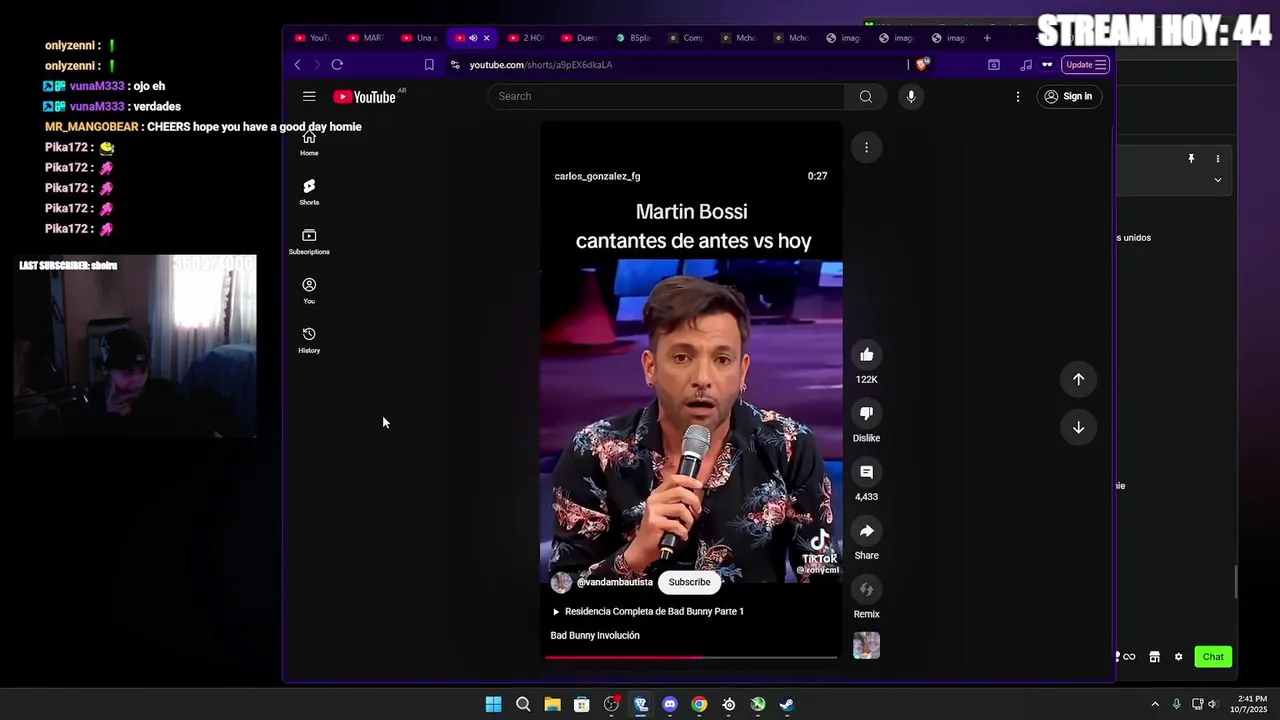Switch to the first YouTube tab
This screenshot has width=1280, height=720.
311,38
